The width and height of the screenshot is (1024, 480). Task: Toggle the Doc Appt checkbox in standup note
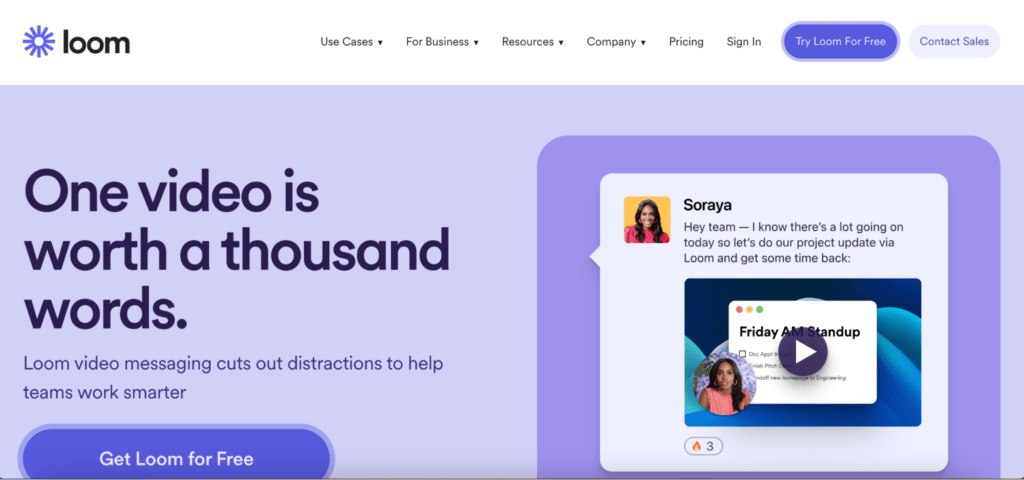click(x=743, y=354)
